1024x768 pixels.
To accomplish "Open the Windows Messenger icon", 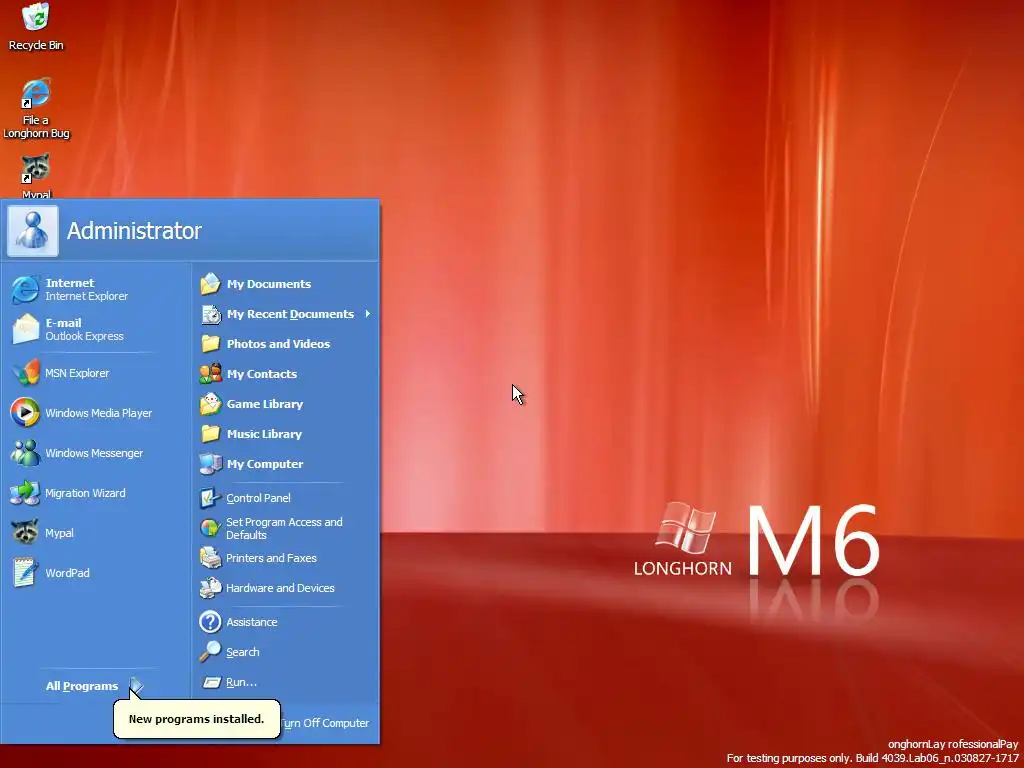I will point(25,453).
